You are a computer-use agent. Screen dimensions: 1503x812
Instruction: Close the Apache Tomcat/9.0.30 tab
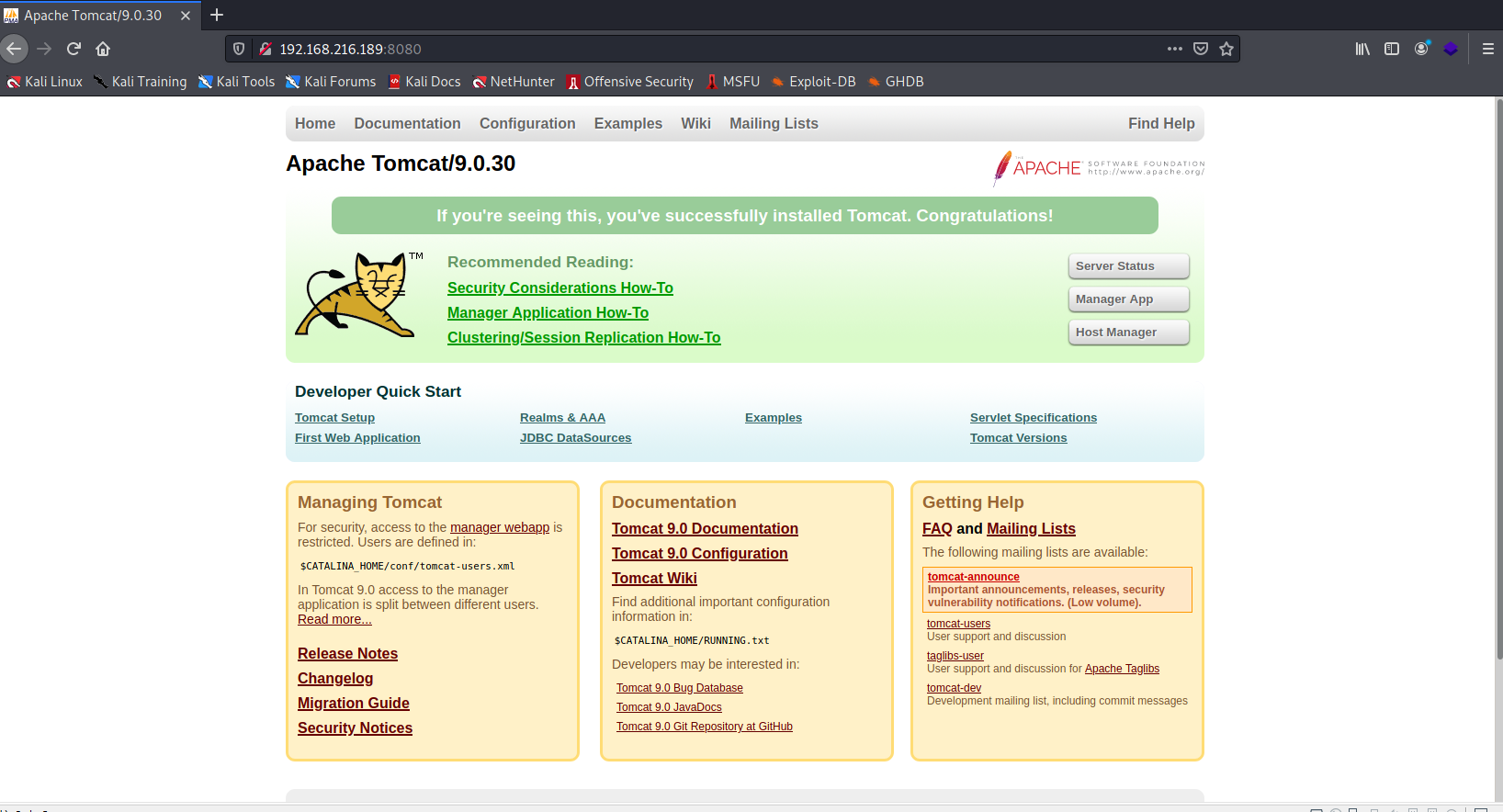(x=185, y=16)
